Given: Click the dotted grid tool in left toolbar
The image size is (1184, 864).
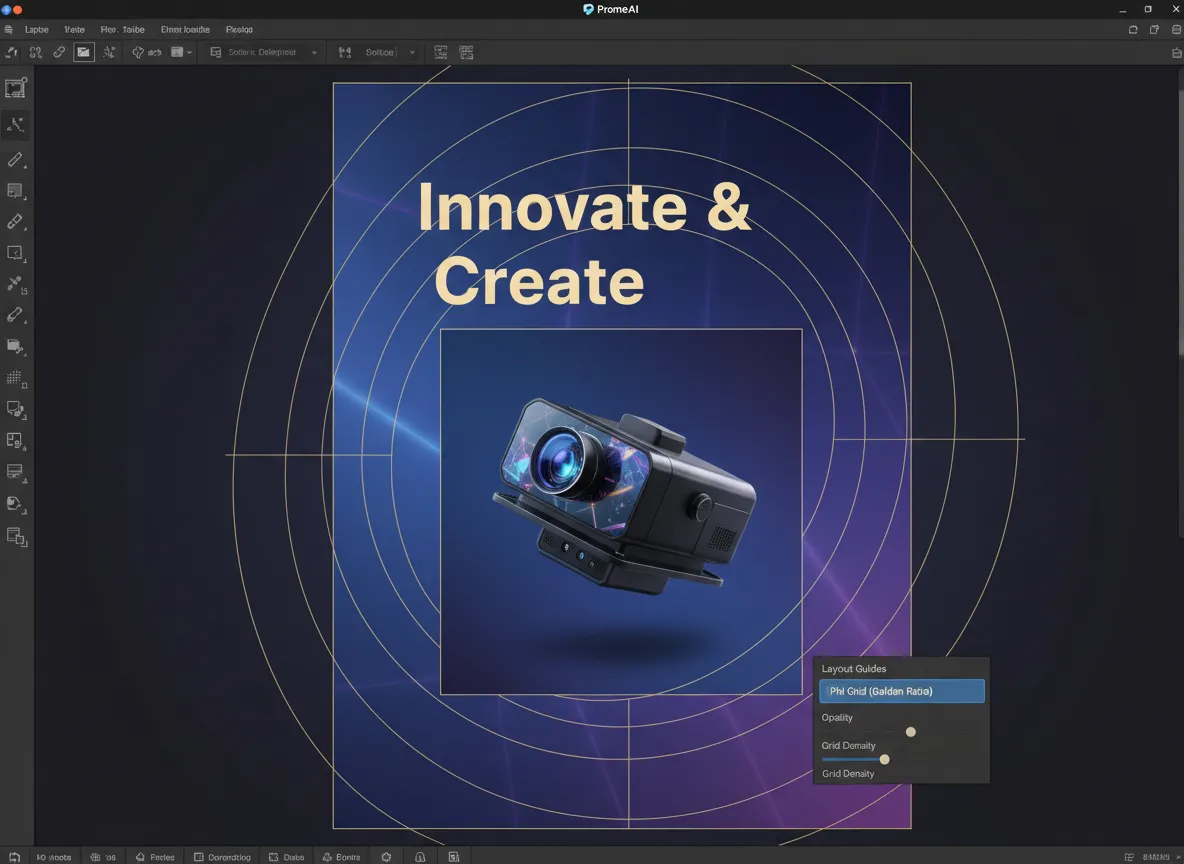Looking at the screenshot, I should pos(15,378).
